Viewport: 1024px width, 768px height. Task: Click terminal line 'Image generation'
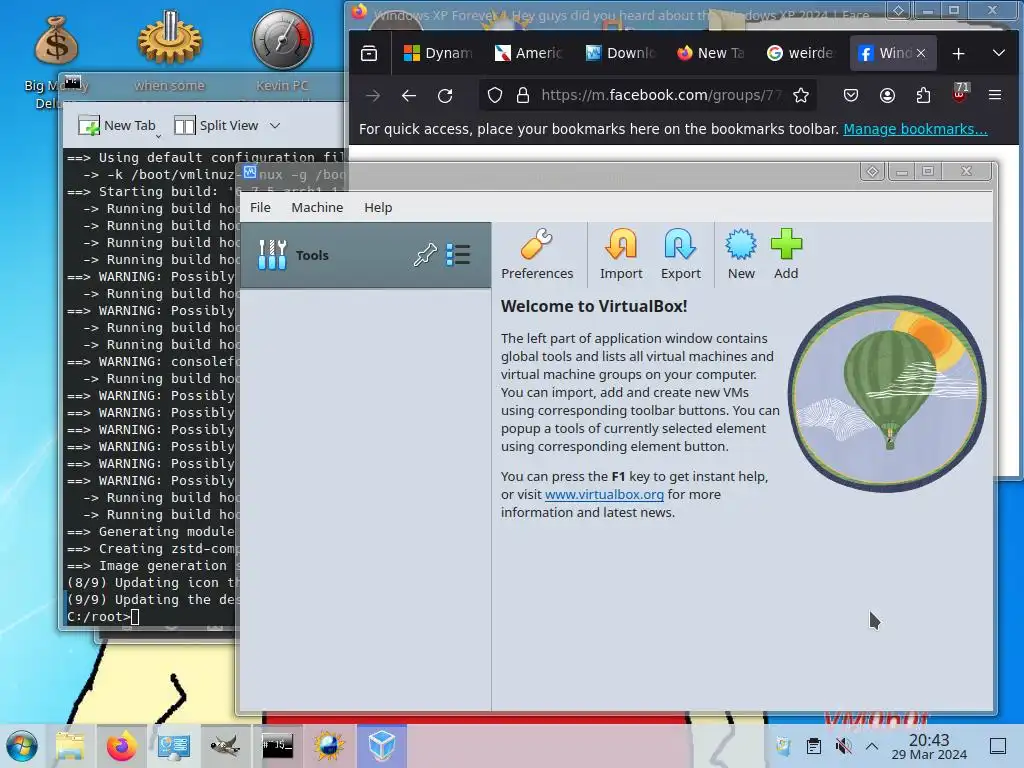coord(153,566)
